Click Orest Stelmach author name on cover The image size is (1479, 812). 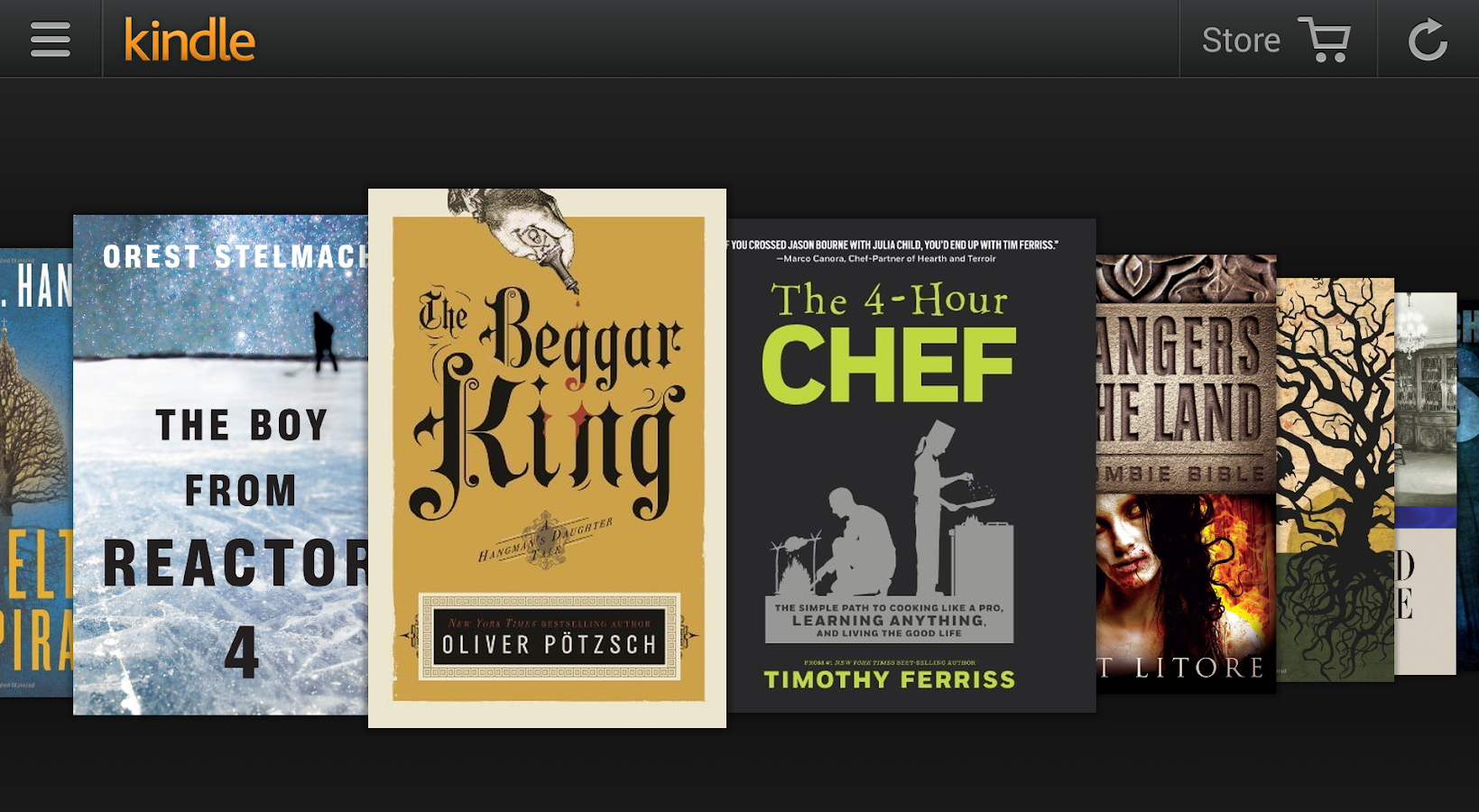235,257
